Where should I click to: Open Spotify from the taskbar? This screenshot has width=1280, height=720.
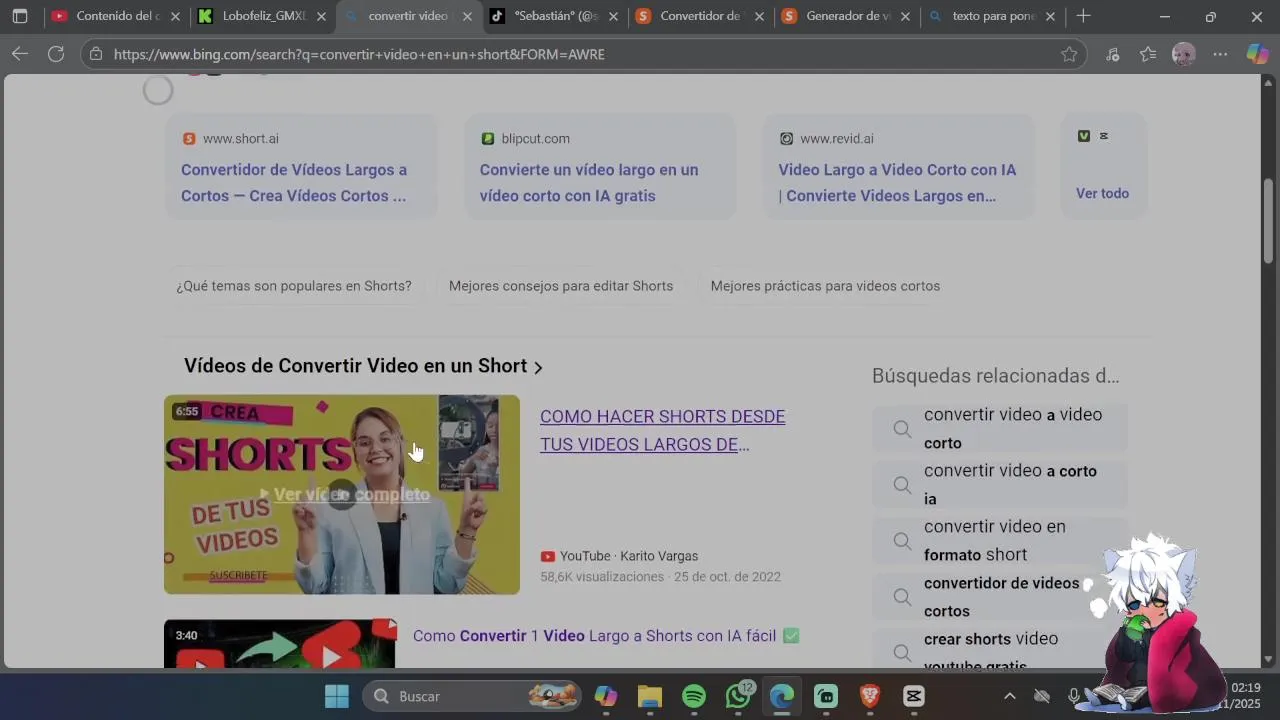coord(694,696)
